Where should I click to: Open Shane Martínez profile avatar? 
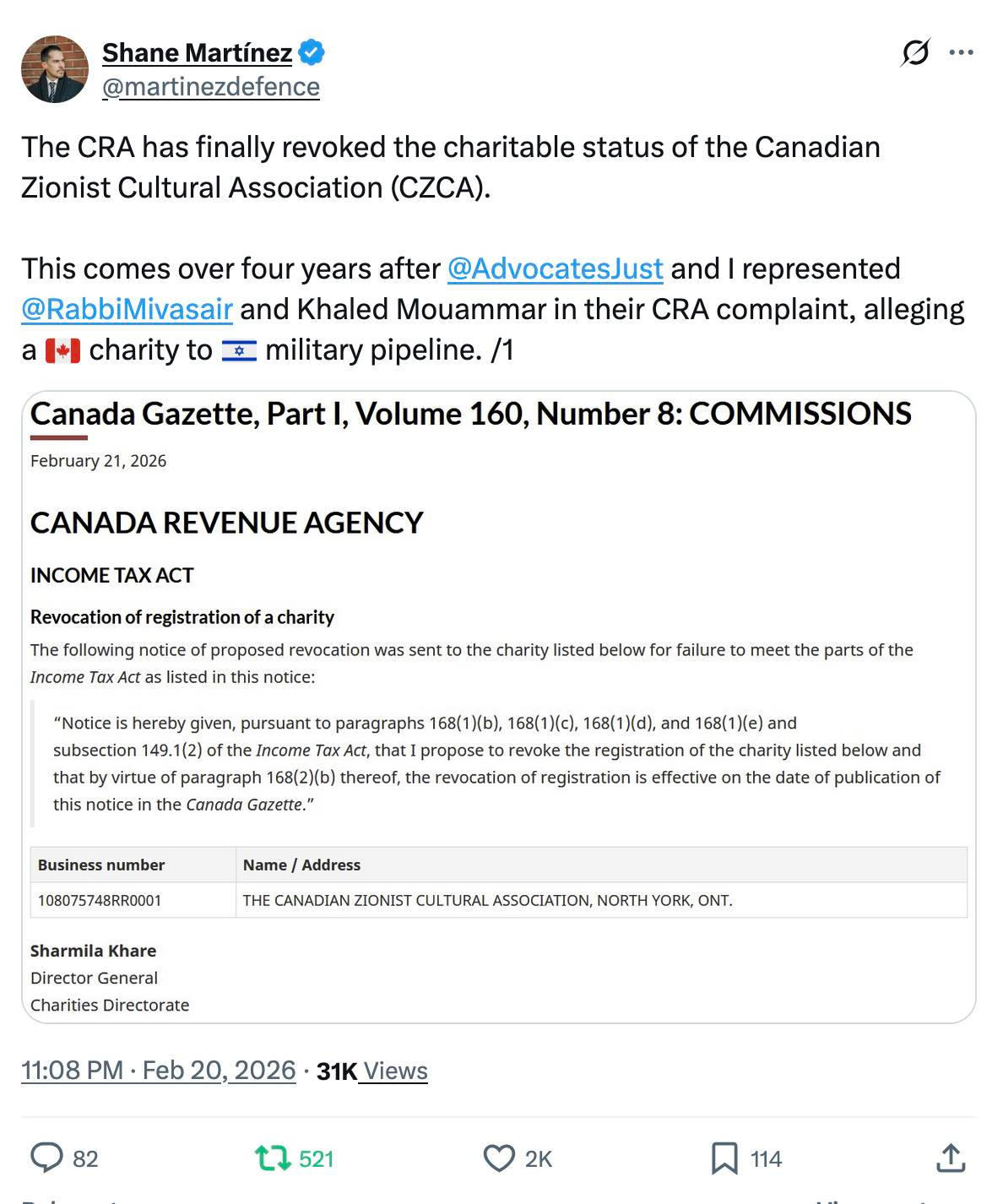coord(55,69)
